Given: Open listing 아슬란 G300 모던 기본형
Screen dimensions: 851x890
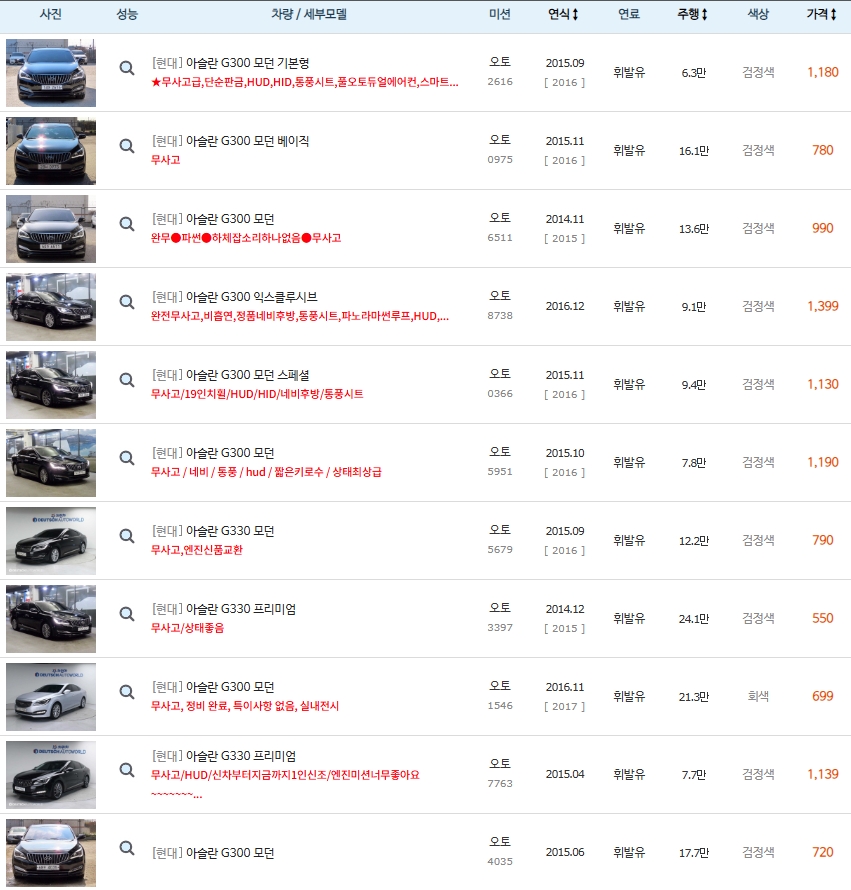Looking at the screenshot, I should [x=230, y=63].
